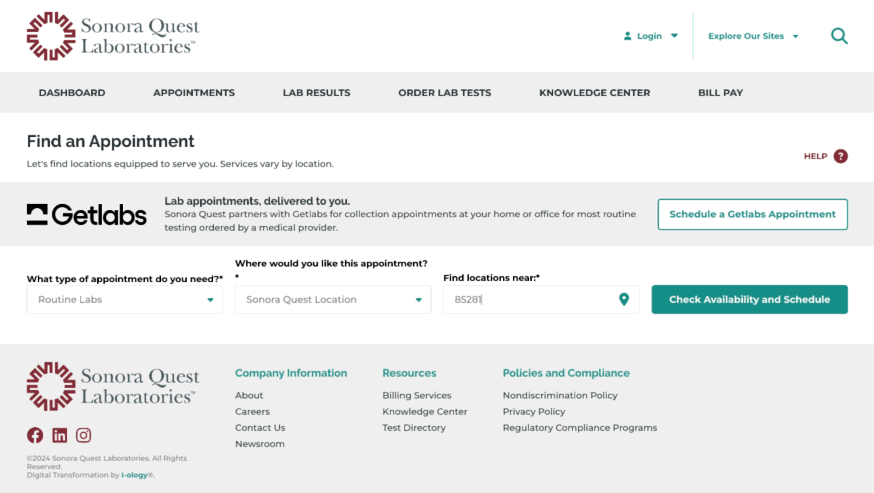Open the Newsroom footer link

coord(260,444)
